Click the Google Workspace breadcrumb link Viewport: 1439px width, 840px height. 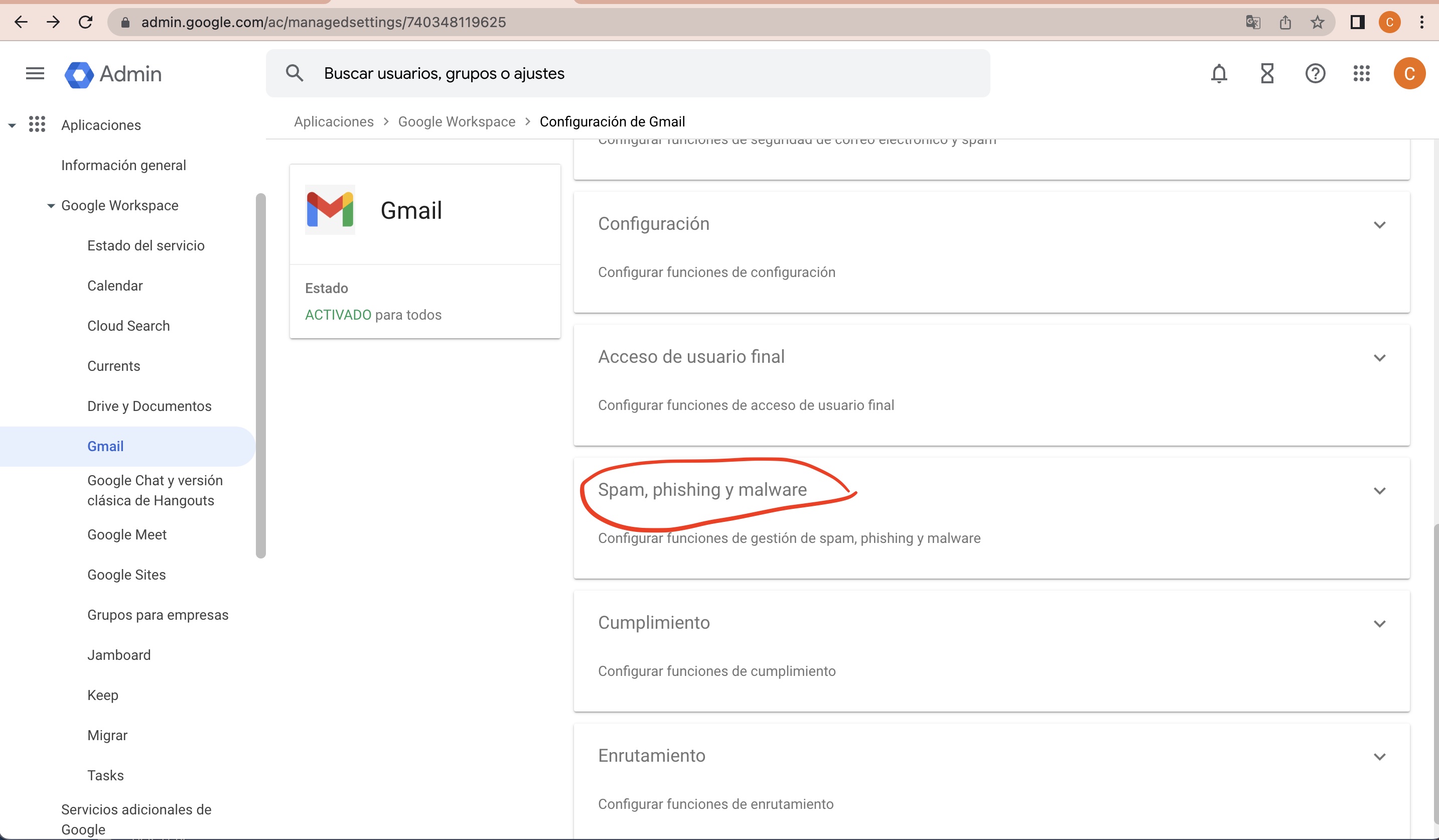(456, 121)
